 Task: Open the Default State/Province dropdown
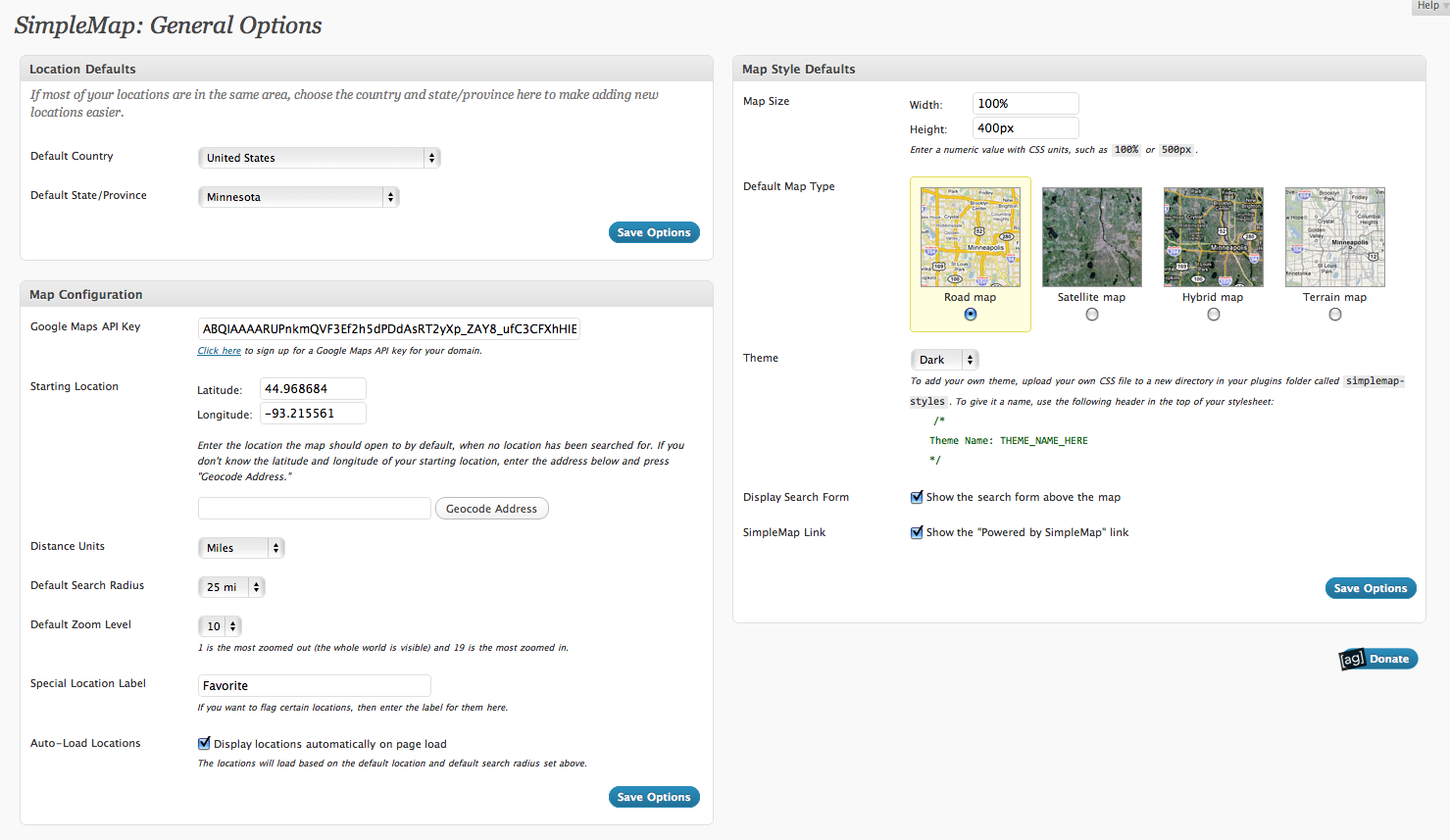299,197
